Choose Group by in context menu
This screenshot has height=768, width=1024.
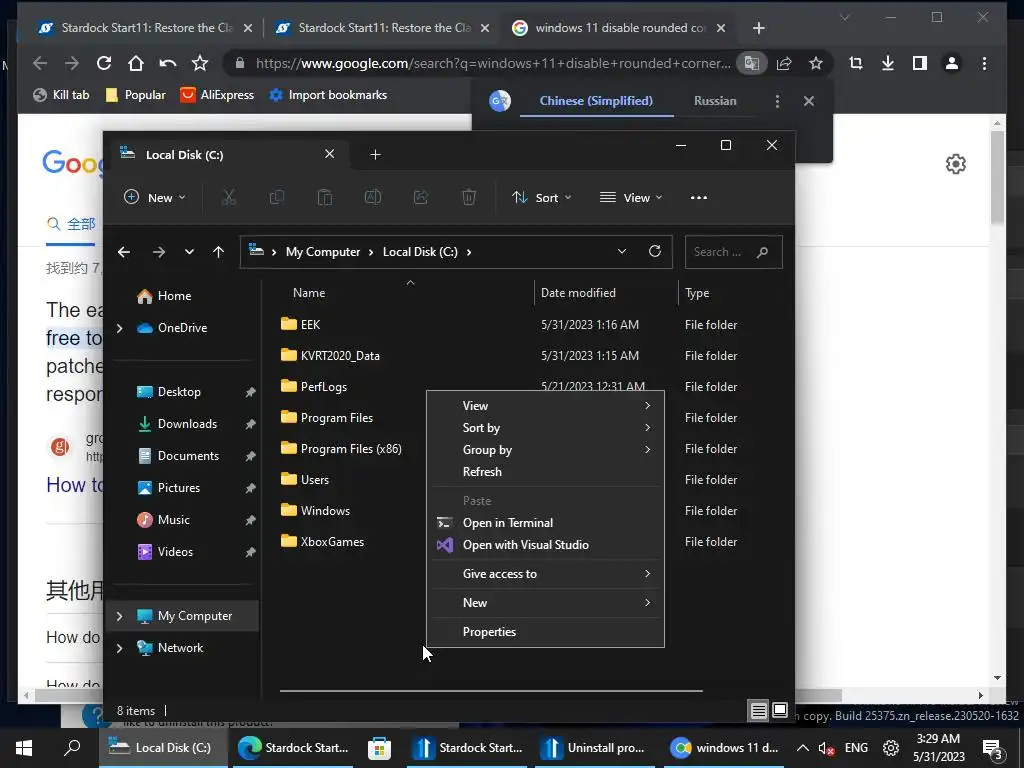pyautogui.click(x=545, y=450)
